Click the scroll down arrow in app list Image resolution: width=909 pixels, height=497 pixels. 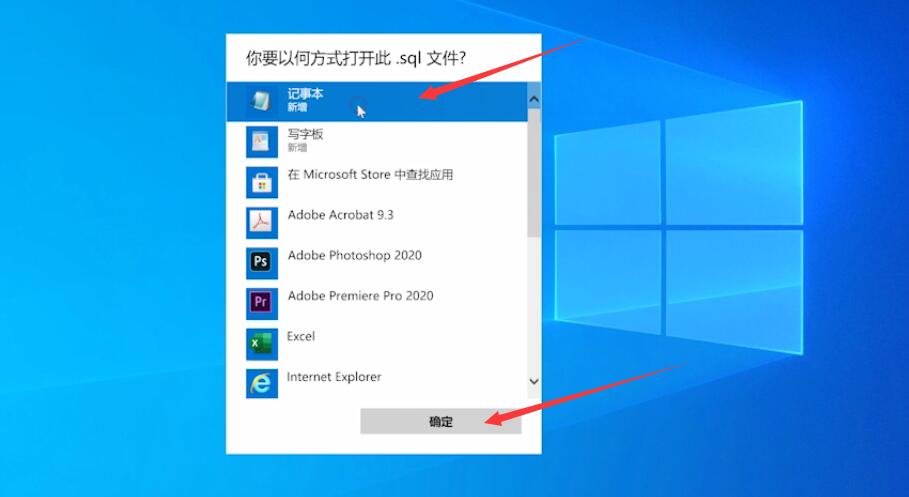(x=534, y=381)
